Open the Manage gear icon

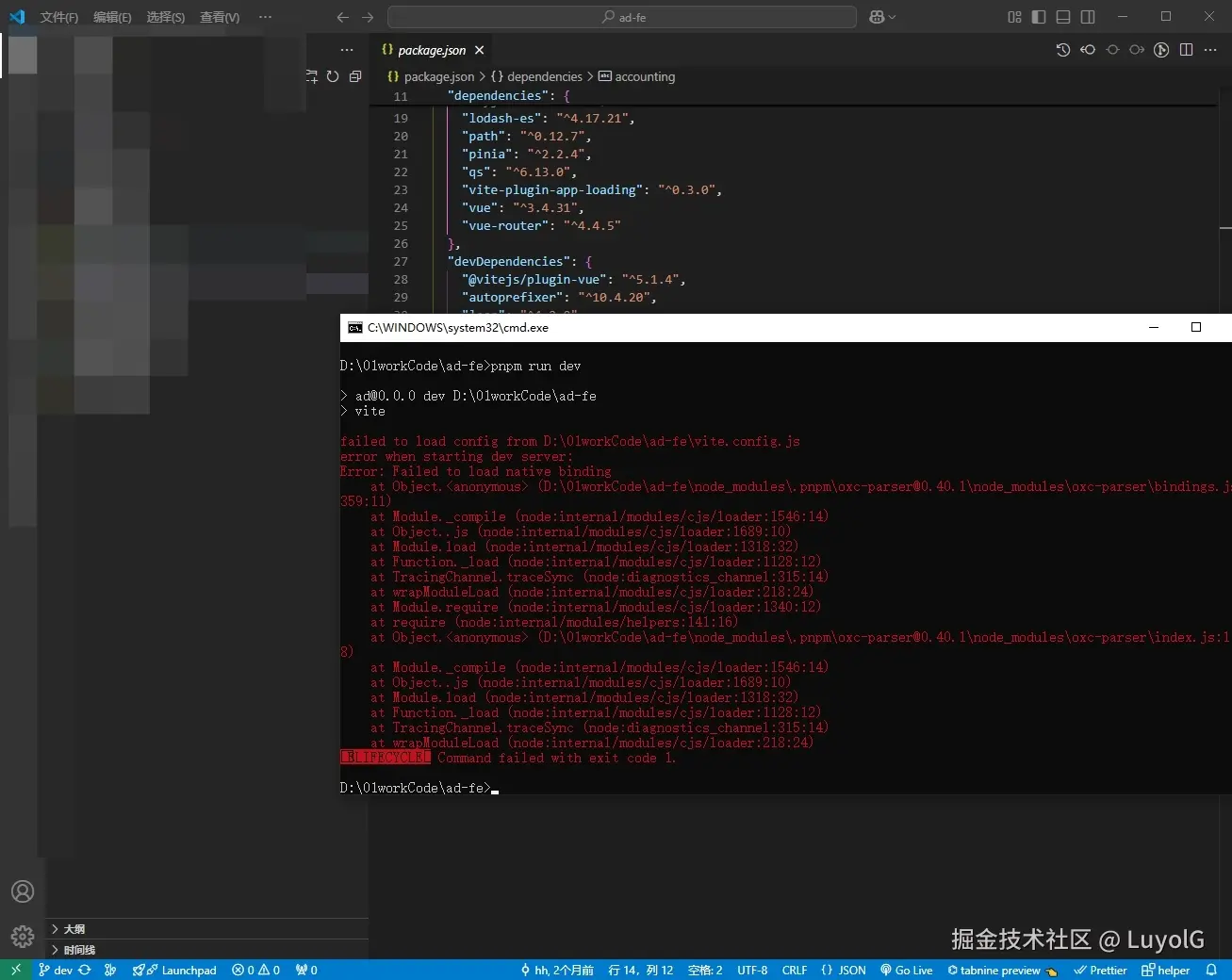(x=23, y=937)
